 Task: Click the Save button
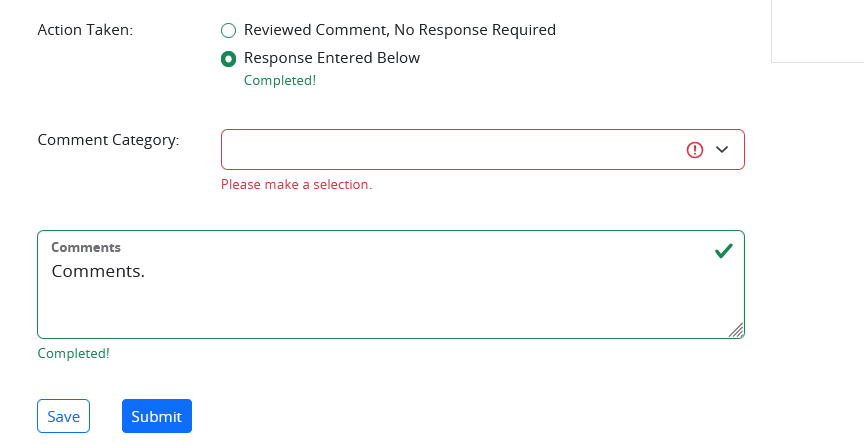(x=63, y=416)
